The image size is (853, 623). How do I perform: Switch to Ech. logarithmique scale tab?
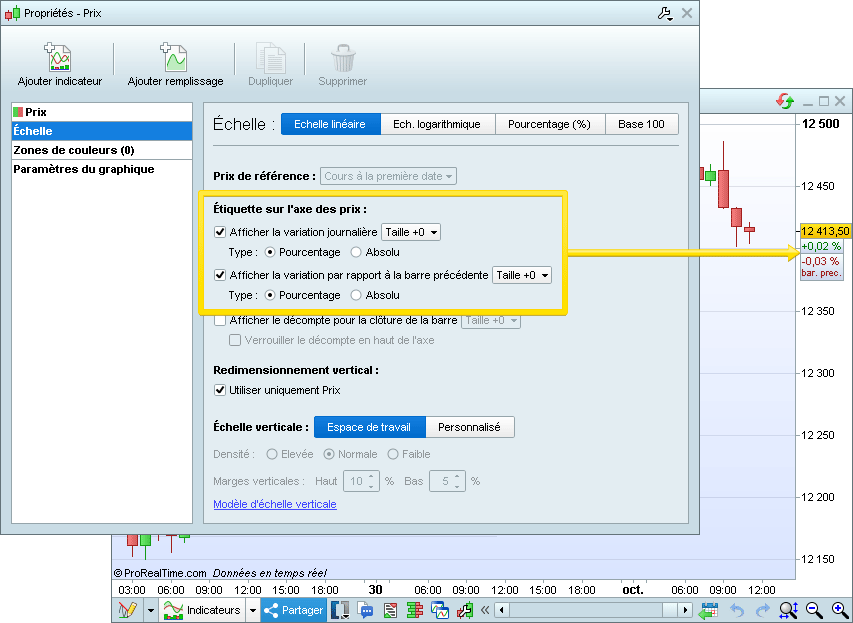coord(437,124)
